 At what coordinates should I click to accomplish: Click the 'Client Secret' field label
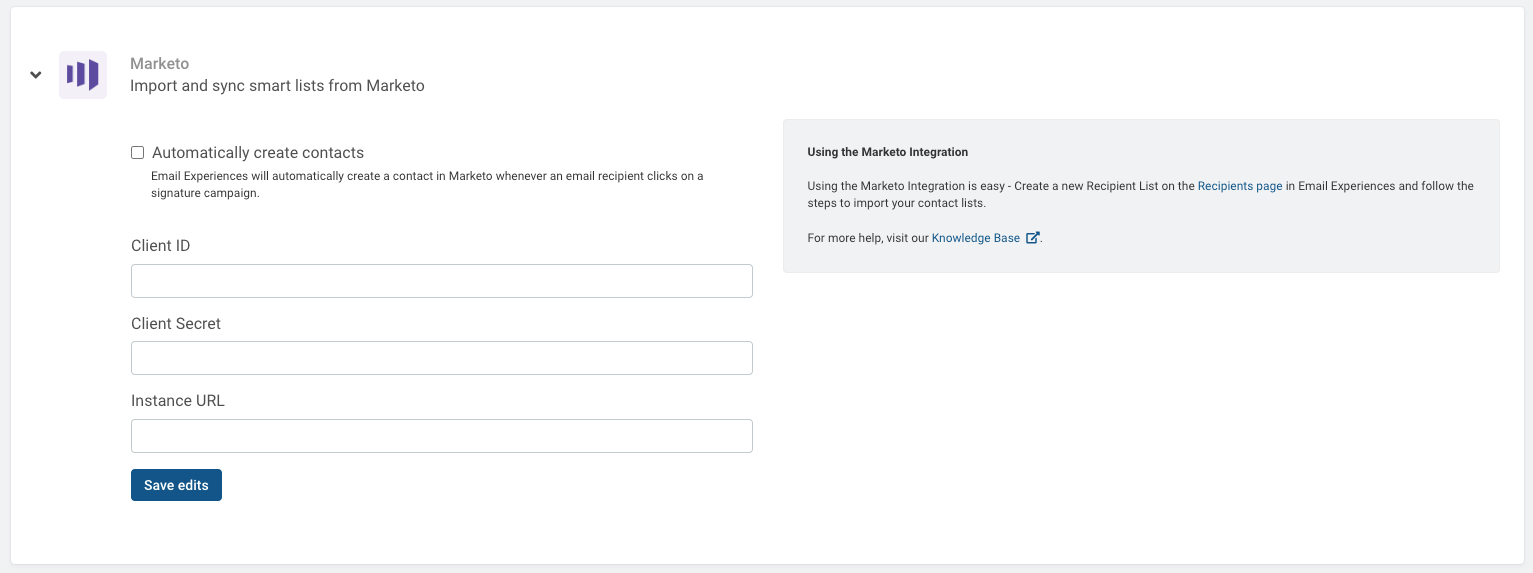pyautogui.click(x=176, y=324)
